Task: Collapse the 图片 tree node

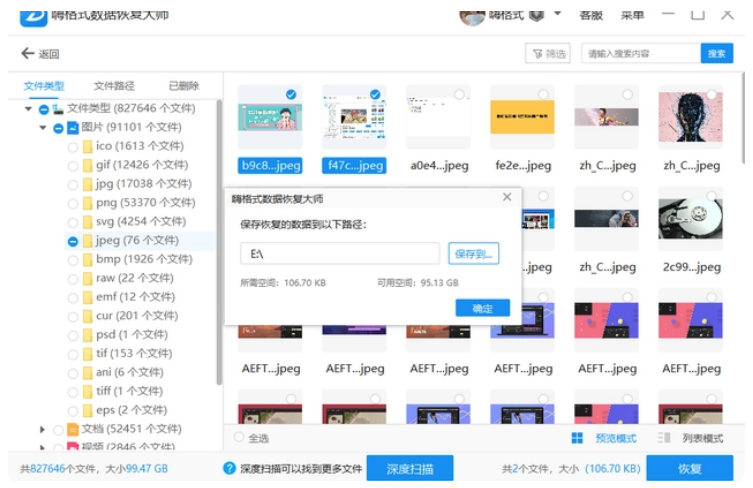Action: click(x=43, y=128)
